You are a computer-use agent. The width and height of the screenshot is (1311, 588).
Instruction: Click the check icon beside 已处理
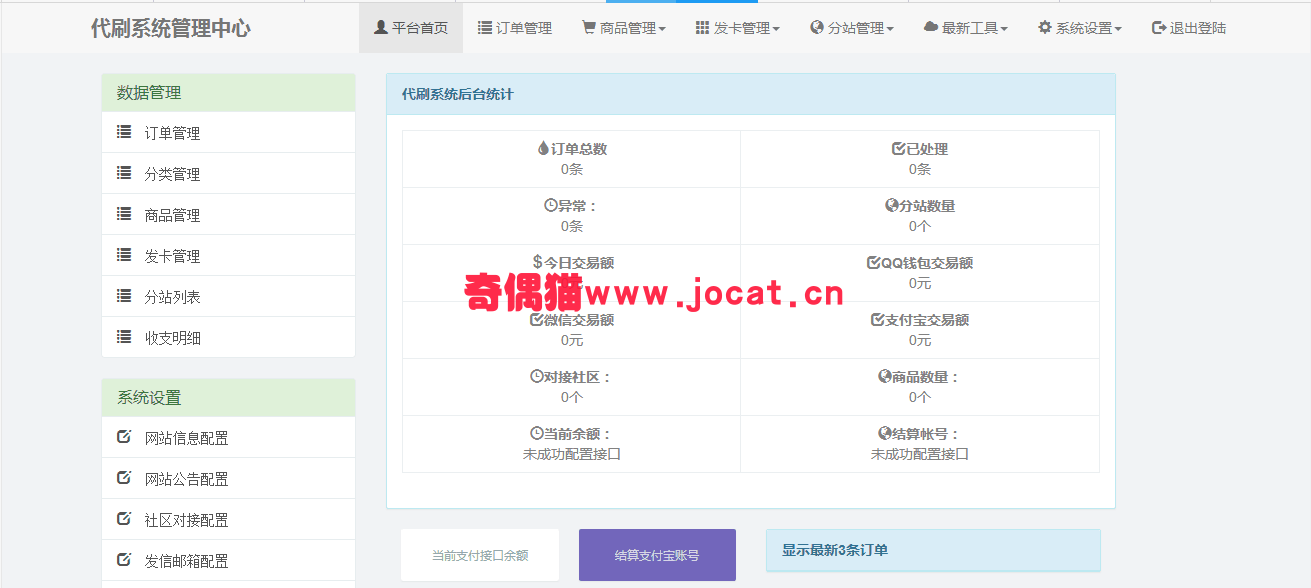898,149
